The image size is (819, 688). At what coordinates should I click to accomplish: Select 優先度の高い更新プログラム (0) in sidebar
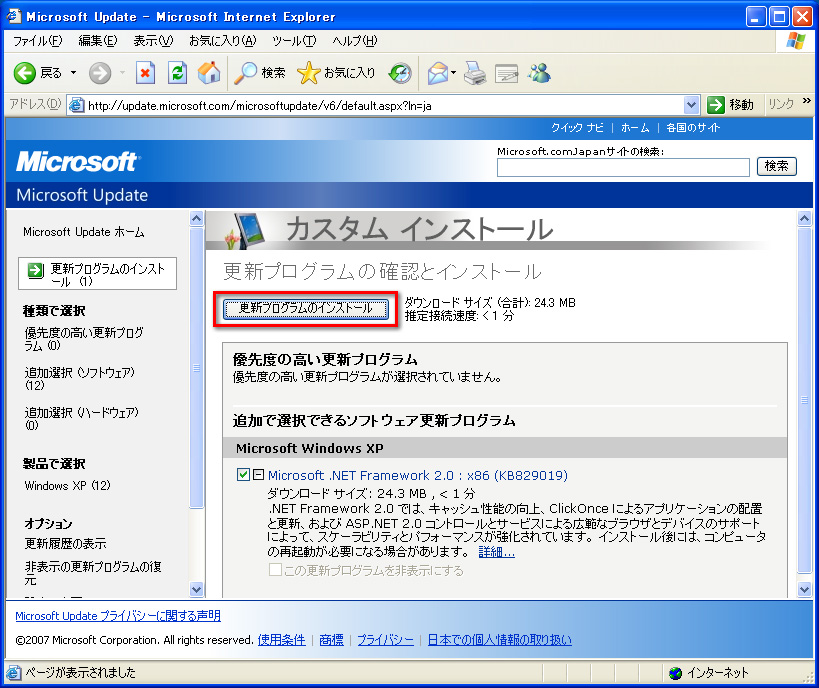click(x=84, y=339)
